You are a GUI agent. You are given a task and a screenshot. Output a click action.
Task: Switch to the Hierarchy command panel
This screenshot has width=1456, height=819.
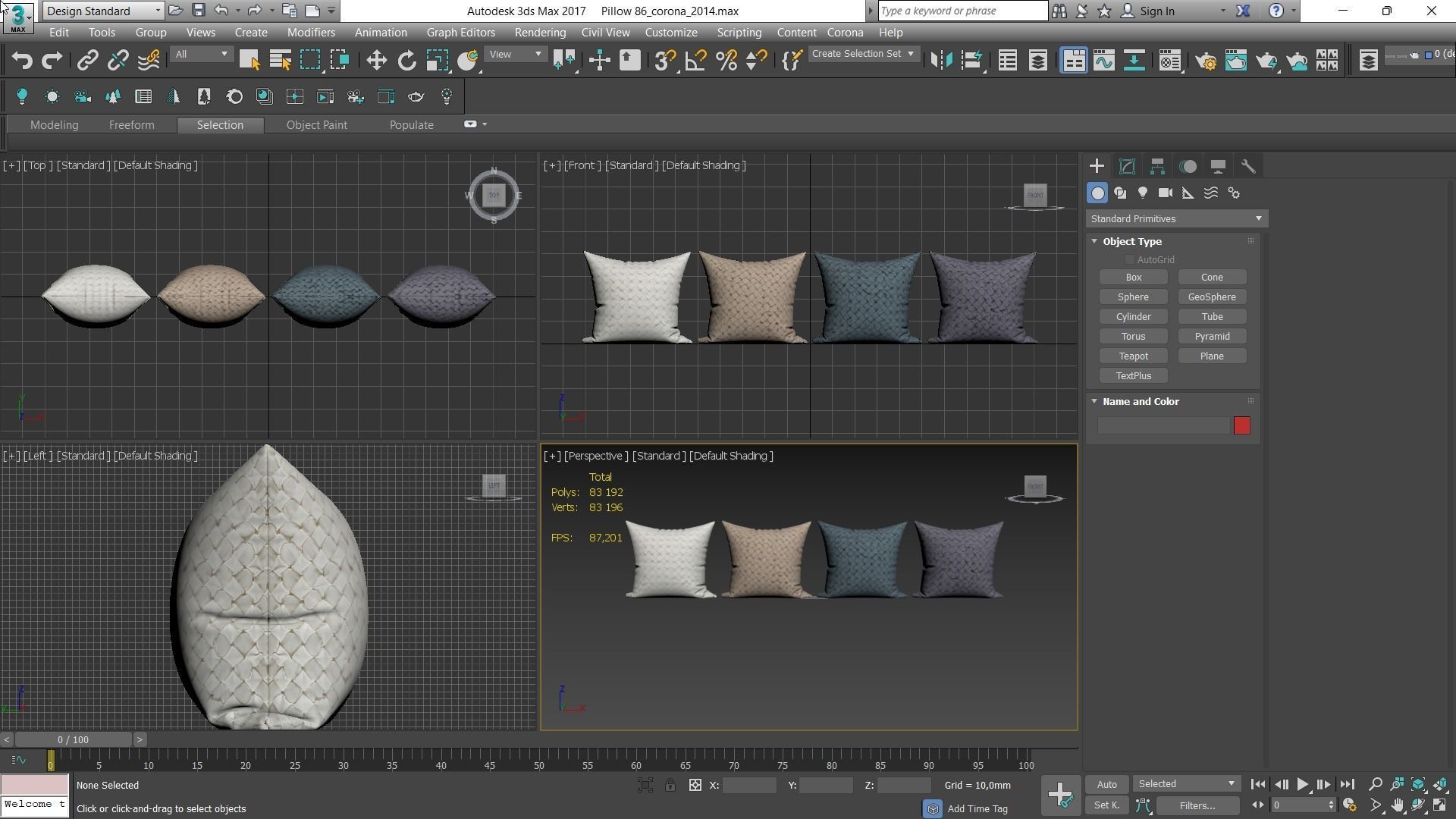click(x=1157, y=166)
